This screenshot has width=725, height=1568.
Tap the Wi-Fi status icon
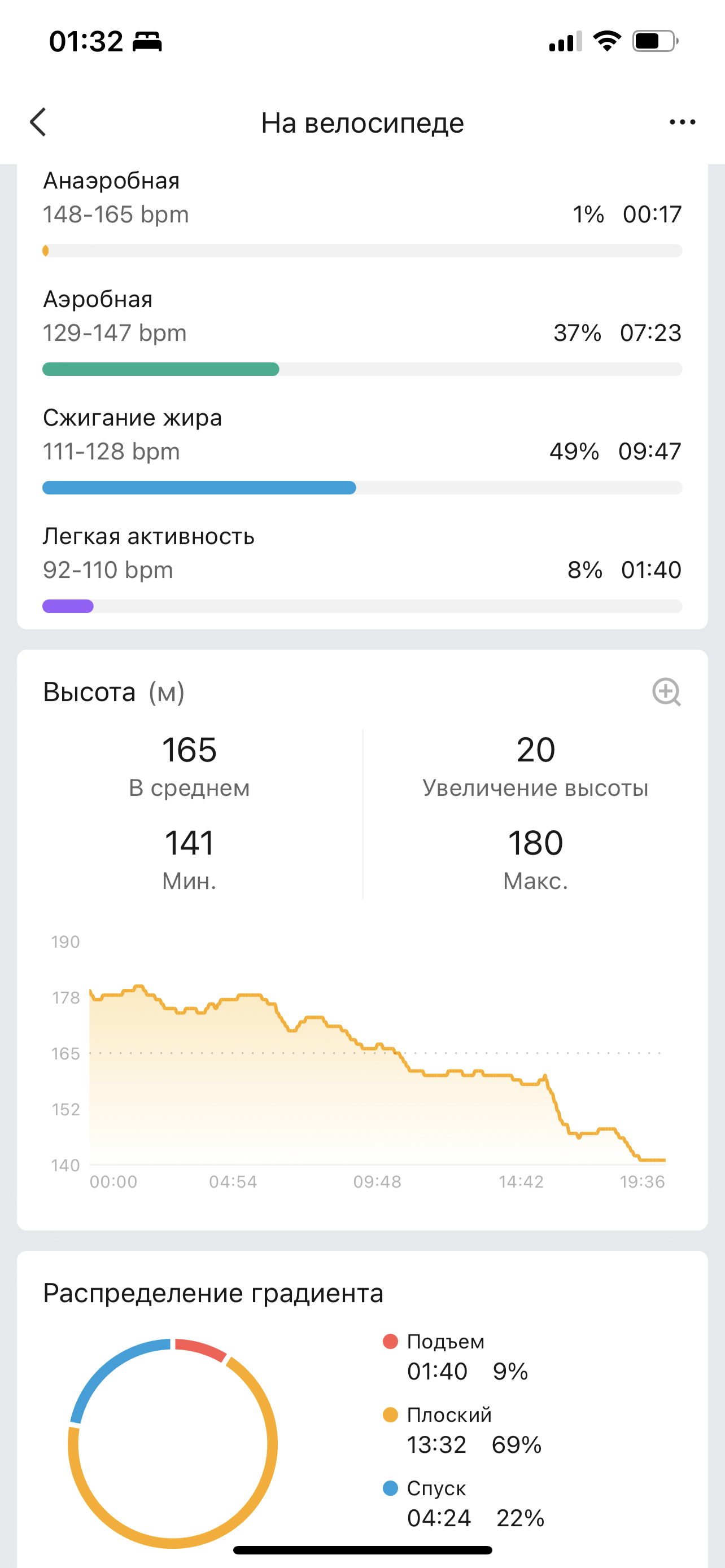(x=606, y=41)
